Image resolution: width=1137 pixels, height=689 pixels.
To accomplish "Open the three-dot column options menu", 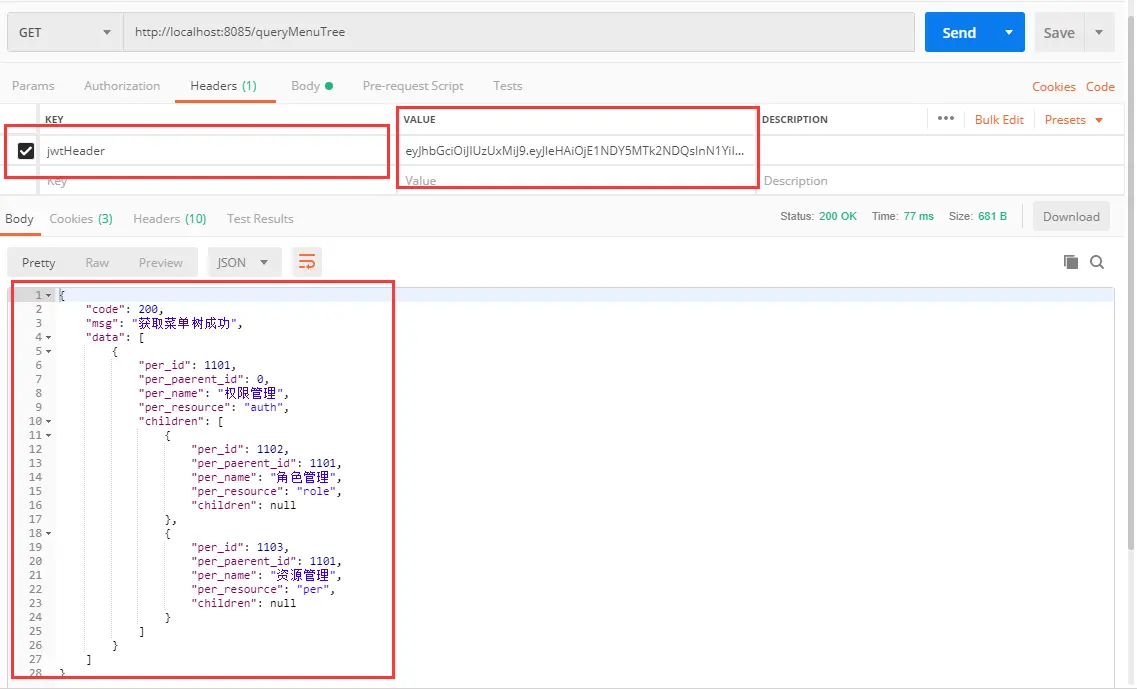I will tap(946, 119).
